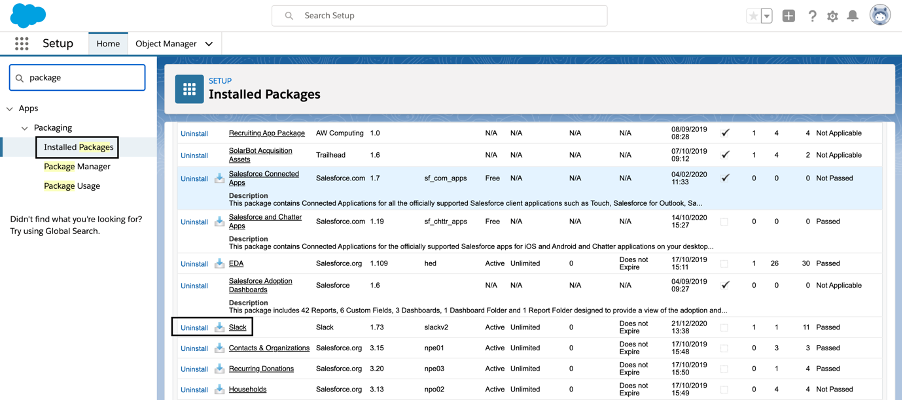This screenshot has height=400, width=902.
Task: Open the Notifications bell
Action: [x=853, y=16]
